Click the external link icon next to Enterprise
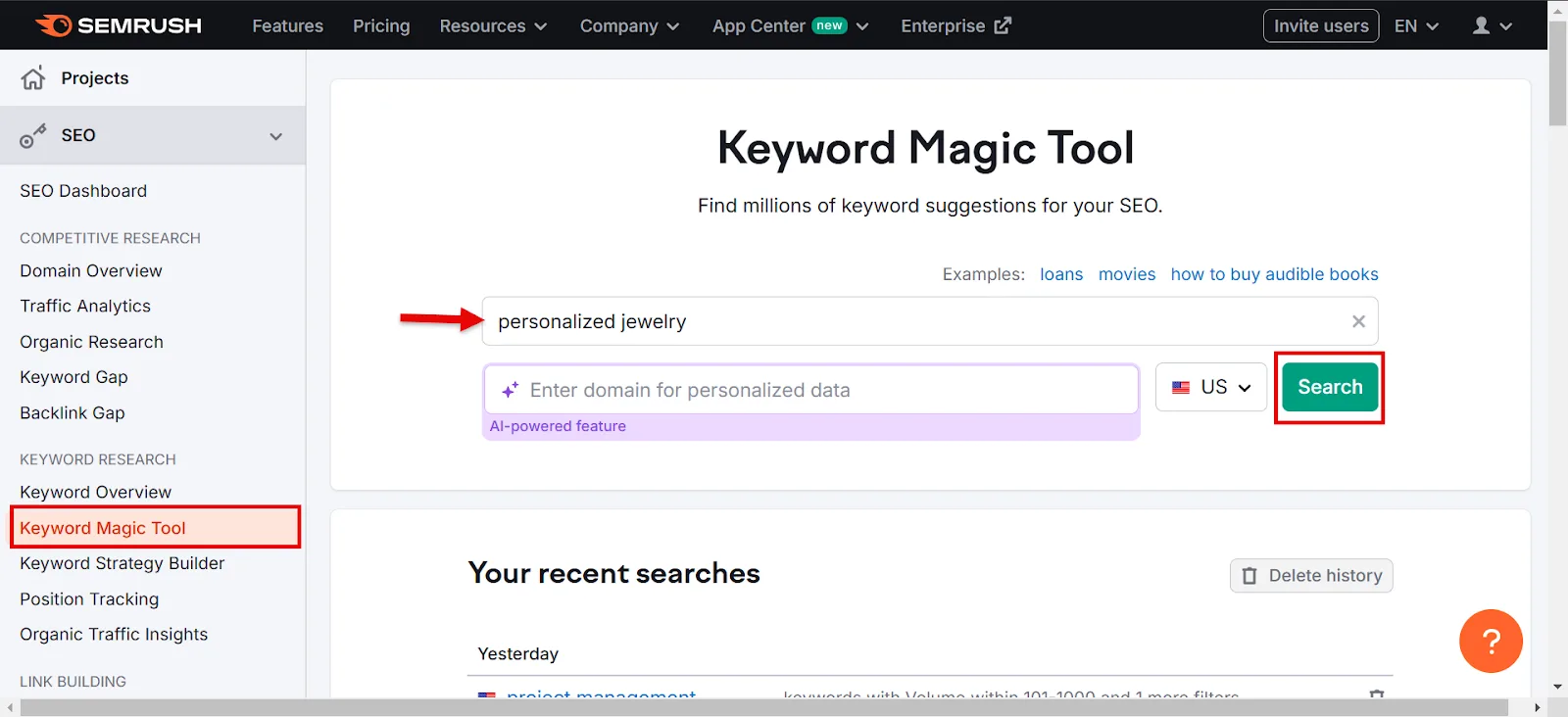1568x717 pixels. coord(1003,25)
